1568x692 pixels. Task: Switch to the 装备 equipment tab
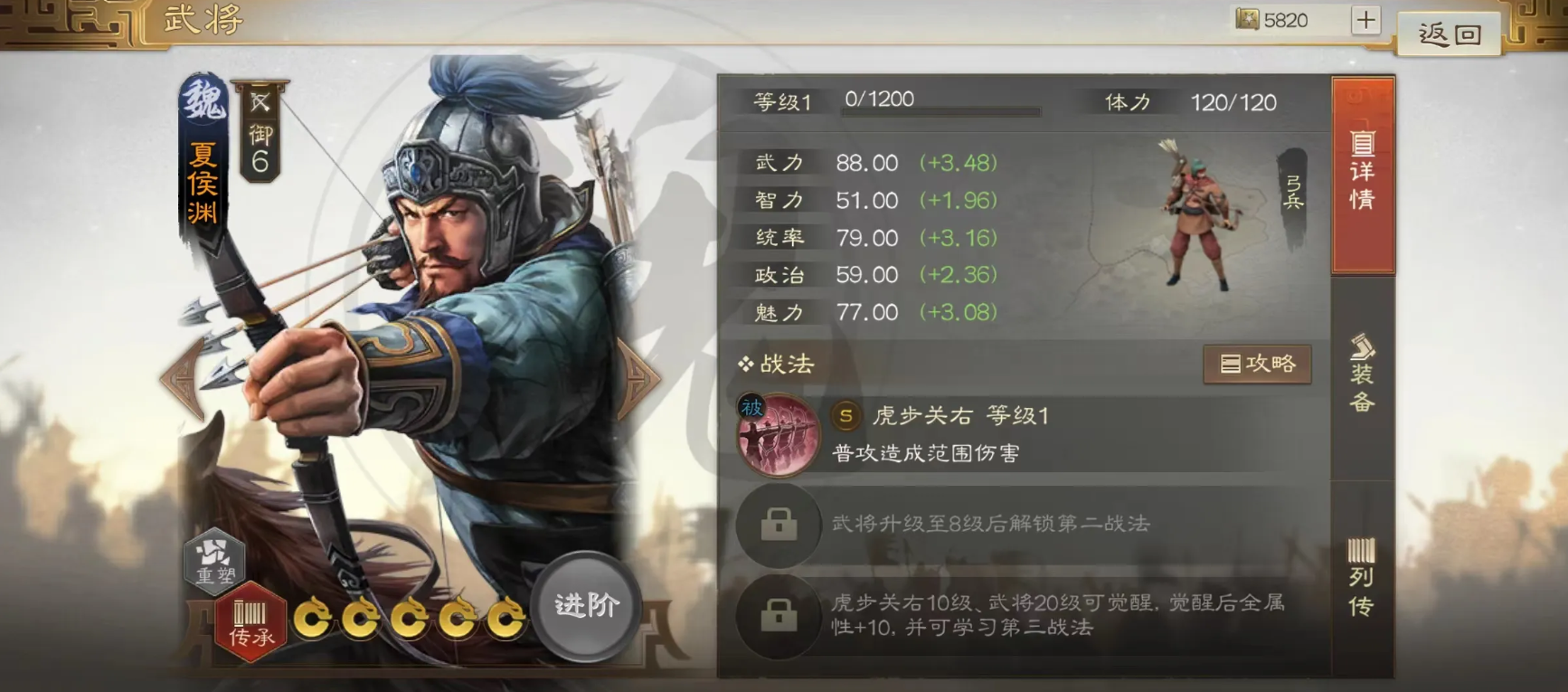(1362, 374)
